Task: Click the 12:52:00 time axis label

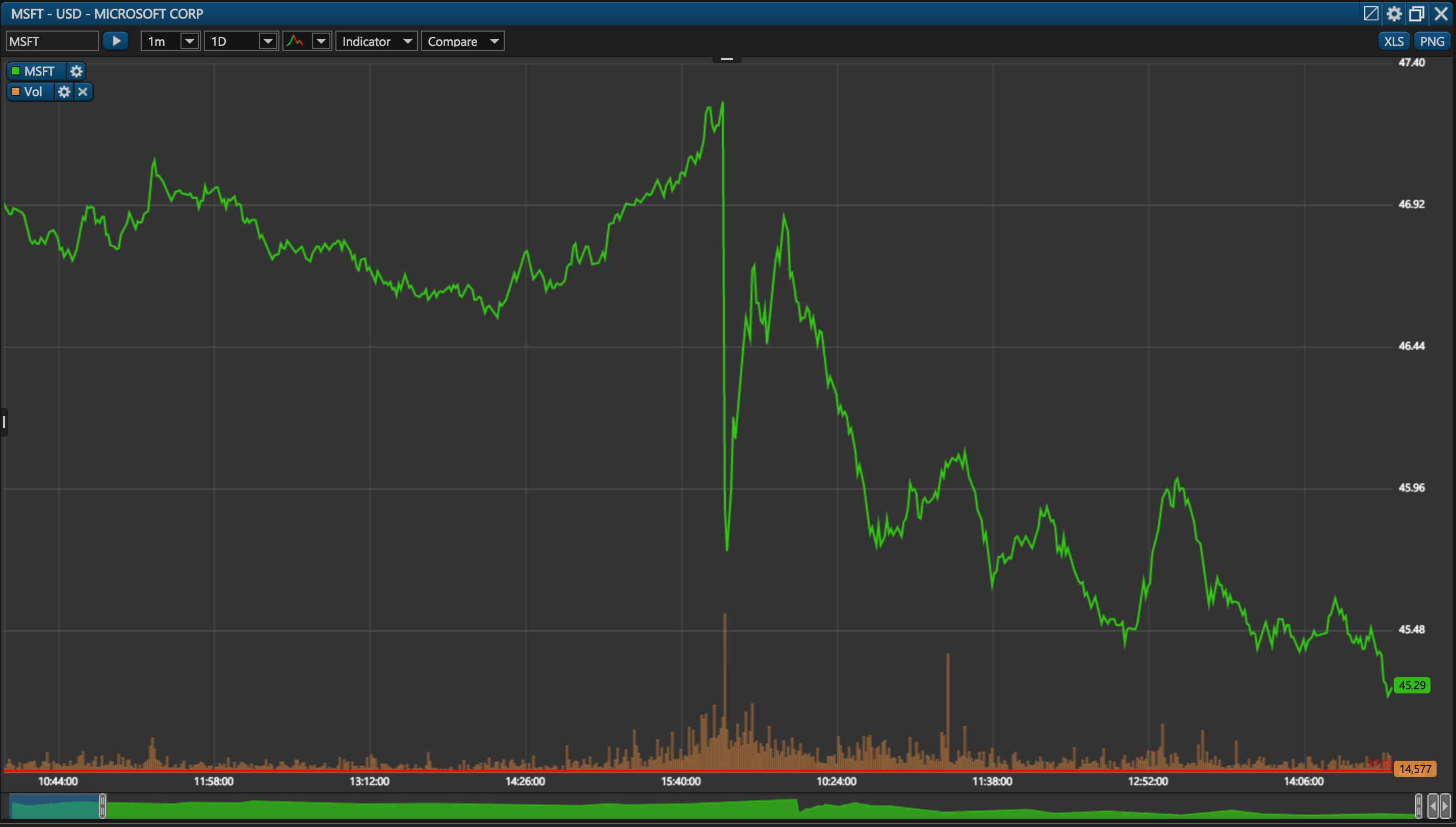Action: tap(1148, 782)
